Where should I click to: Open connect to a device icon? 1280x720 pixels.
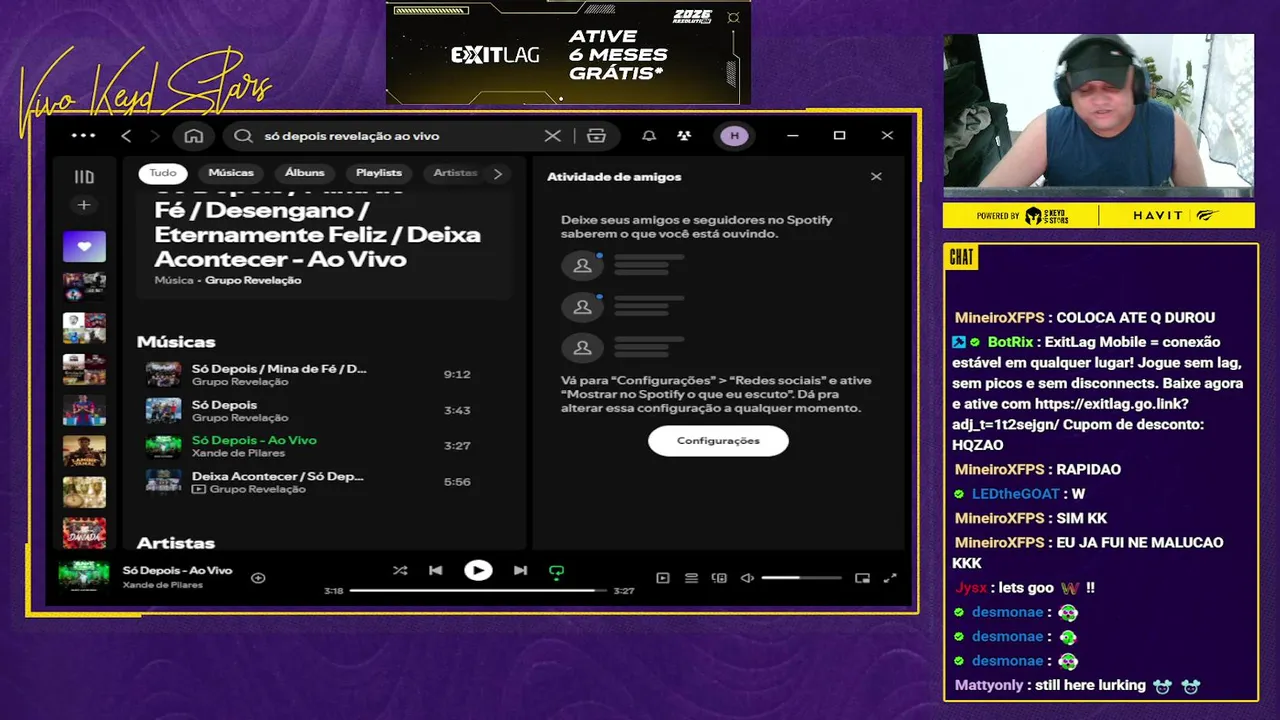point(719,578)
